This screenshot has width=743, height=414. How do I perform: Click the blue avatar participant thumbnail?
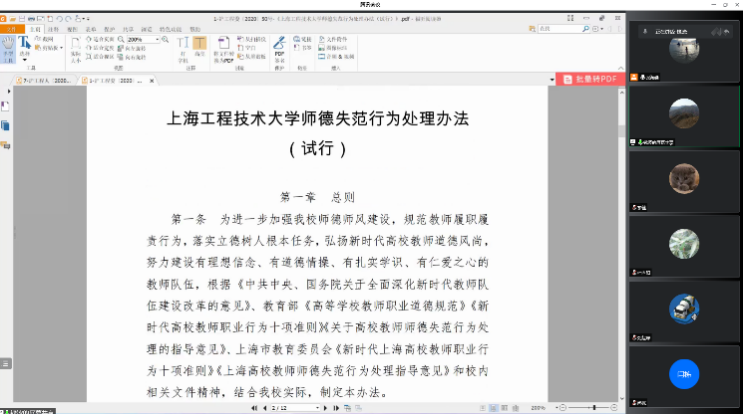pyautogui.click(x=684, y=373)
